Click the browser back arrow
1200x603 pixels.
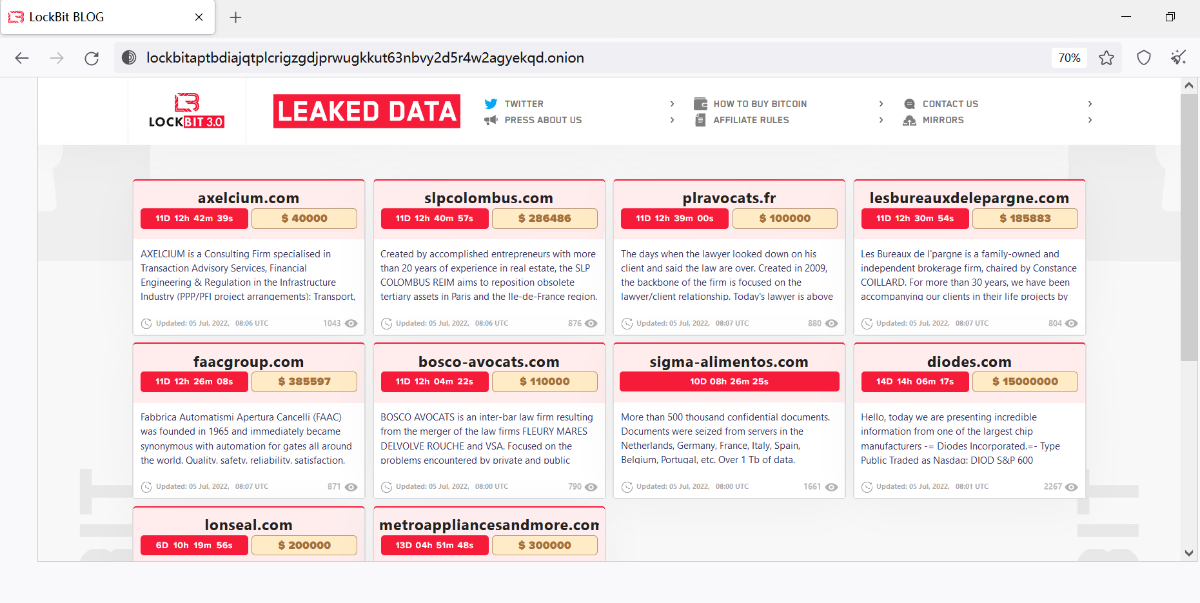click(22, 58)
